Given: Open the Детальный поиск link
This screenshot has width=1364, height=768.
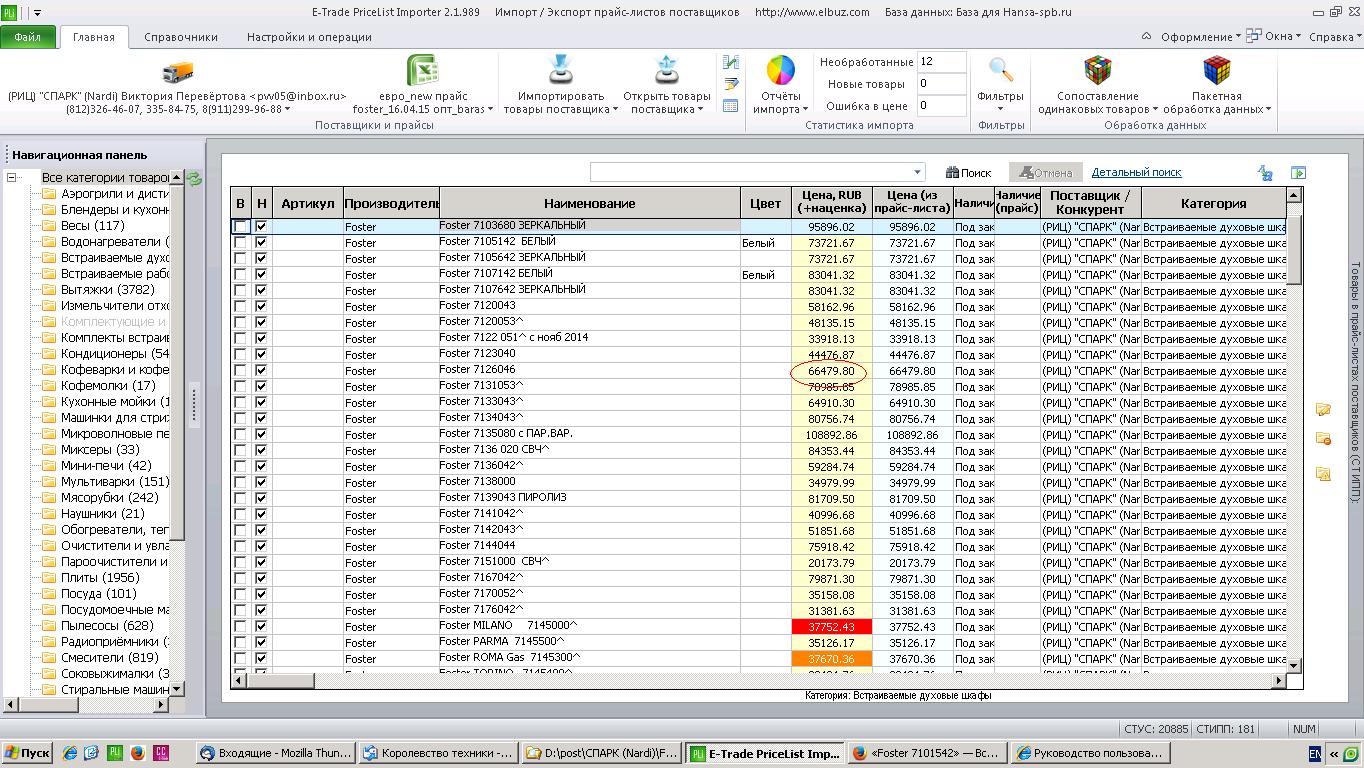Looking at the screenshot, I should click(x=1136, y=172).
